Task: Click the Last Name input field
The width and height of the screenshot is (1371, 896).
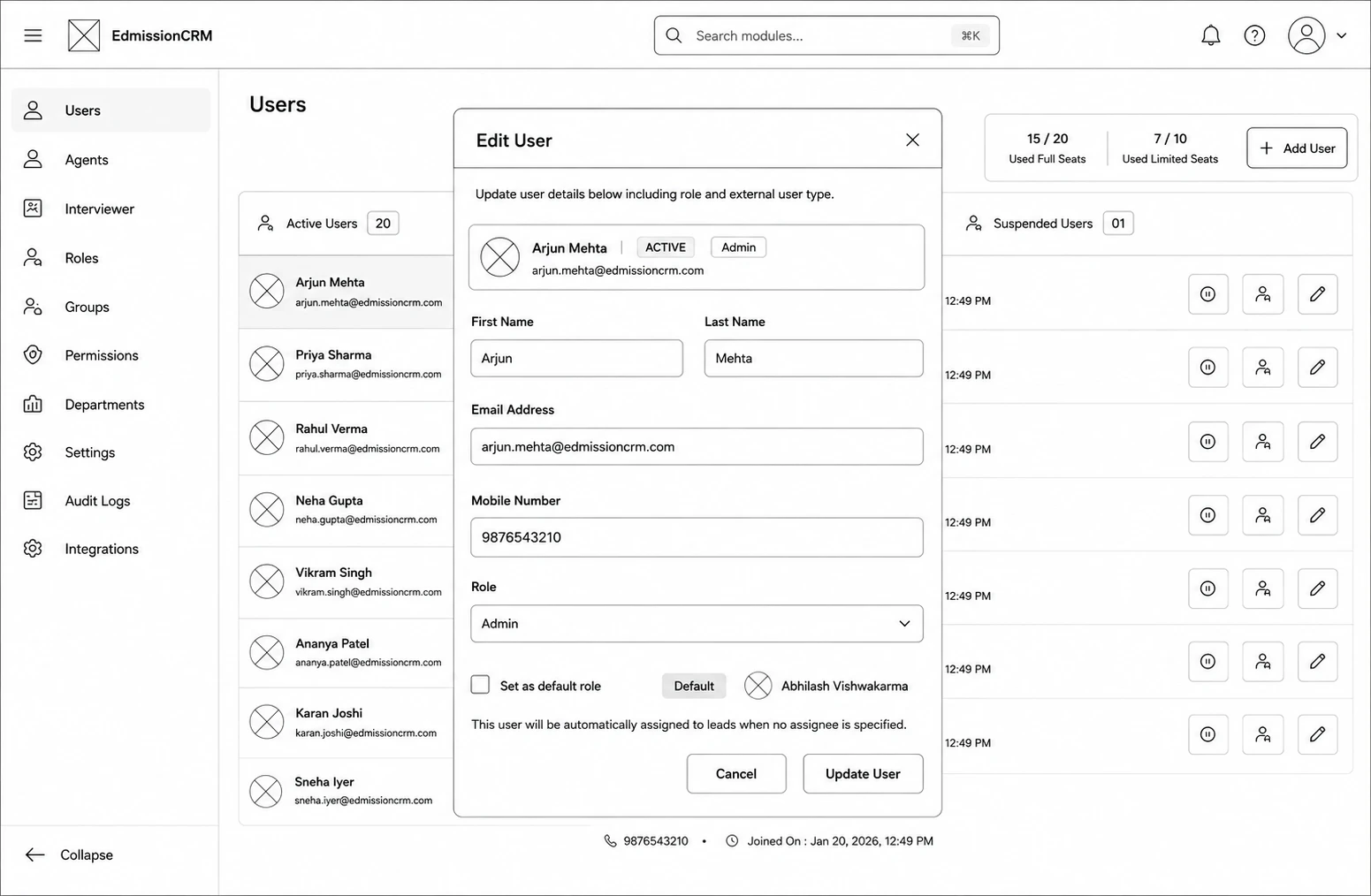Action: 813,358
